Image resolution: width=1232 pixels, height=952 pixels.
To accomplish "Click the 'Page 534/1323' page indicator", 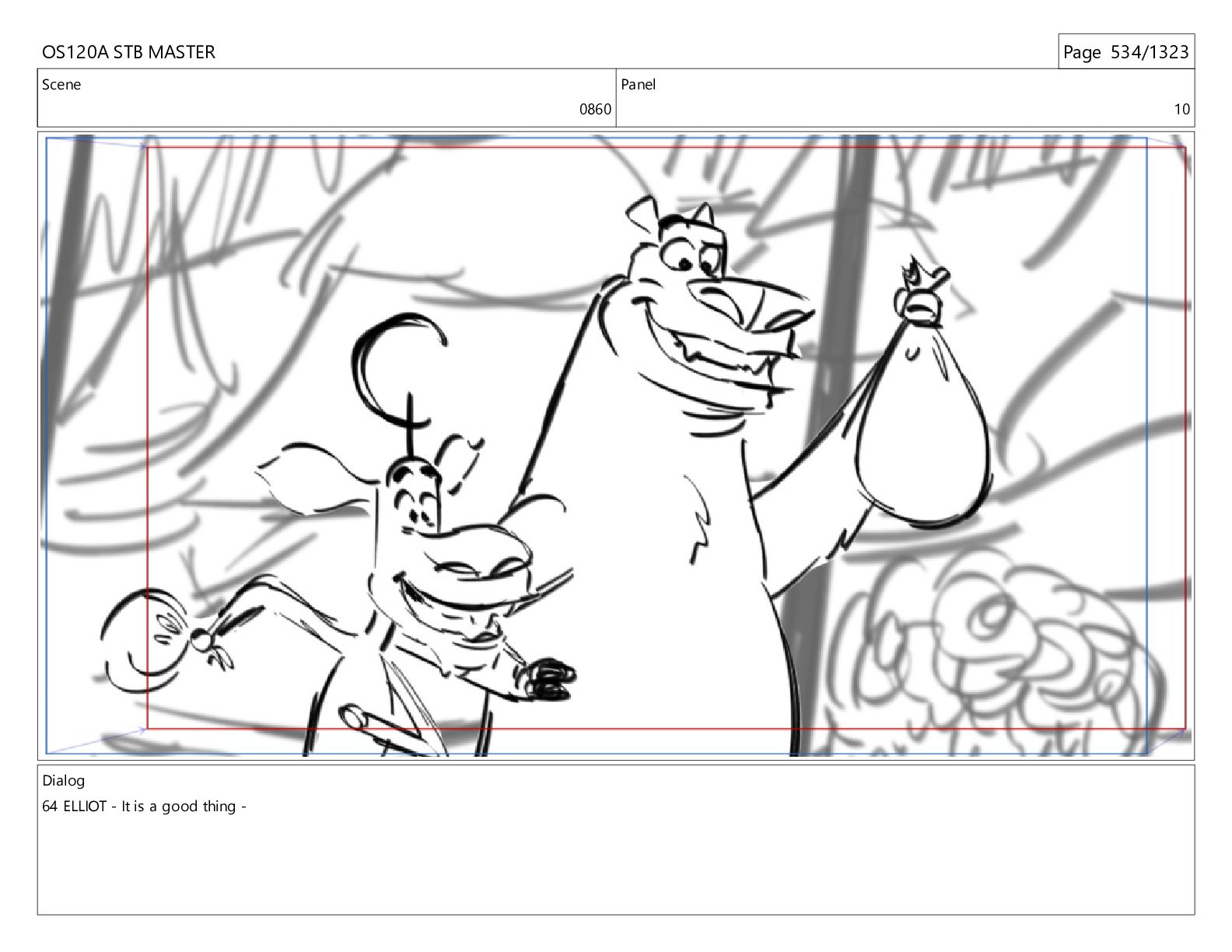I will [x=1125, y=52].
